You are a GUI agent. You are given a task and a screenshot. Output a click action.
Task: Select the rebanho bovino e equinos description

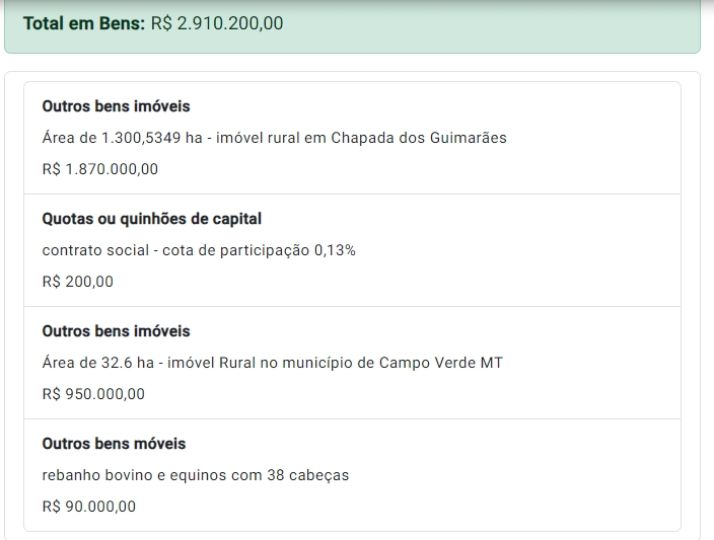click(x=195, y=475)
